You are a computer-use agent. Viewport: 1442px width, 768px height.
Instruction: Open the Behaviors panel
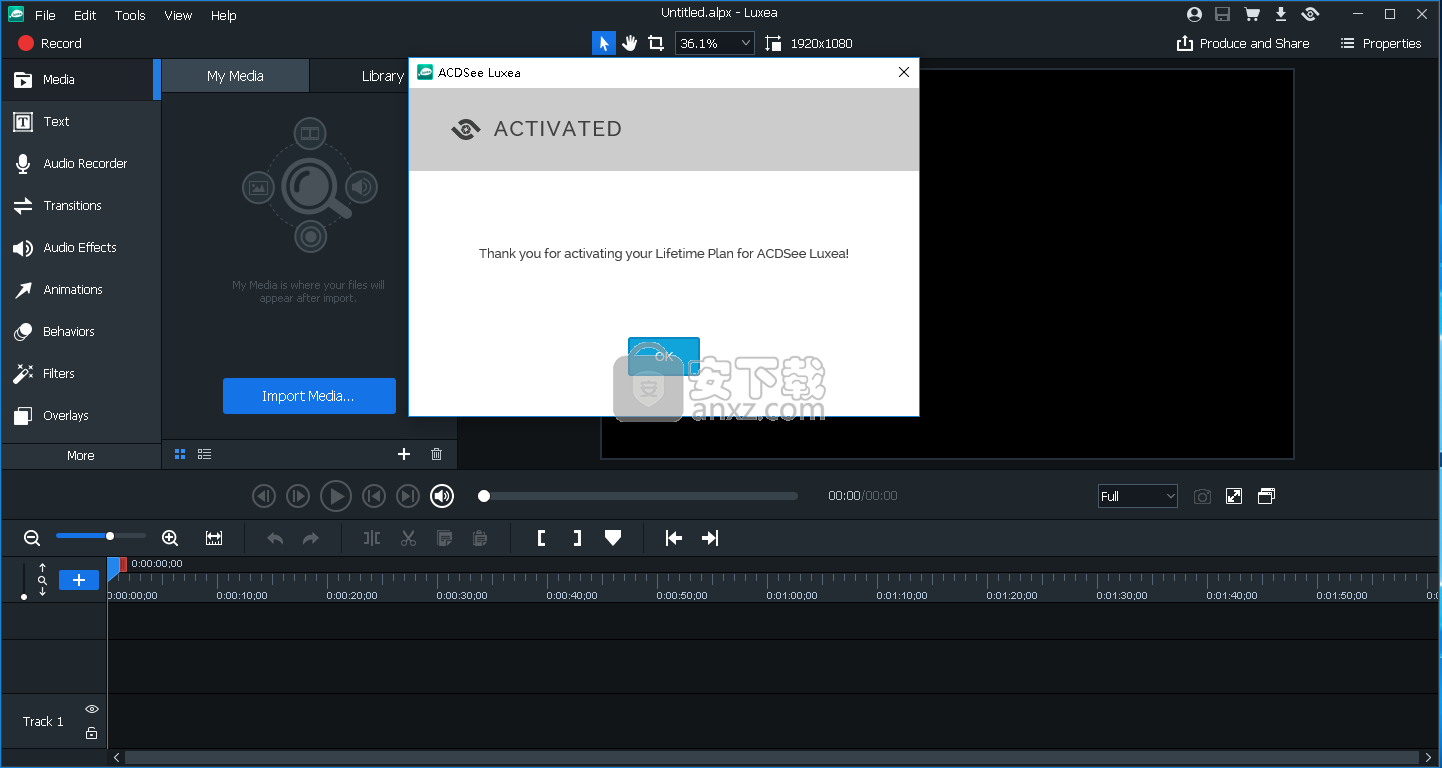coord(80,331)
